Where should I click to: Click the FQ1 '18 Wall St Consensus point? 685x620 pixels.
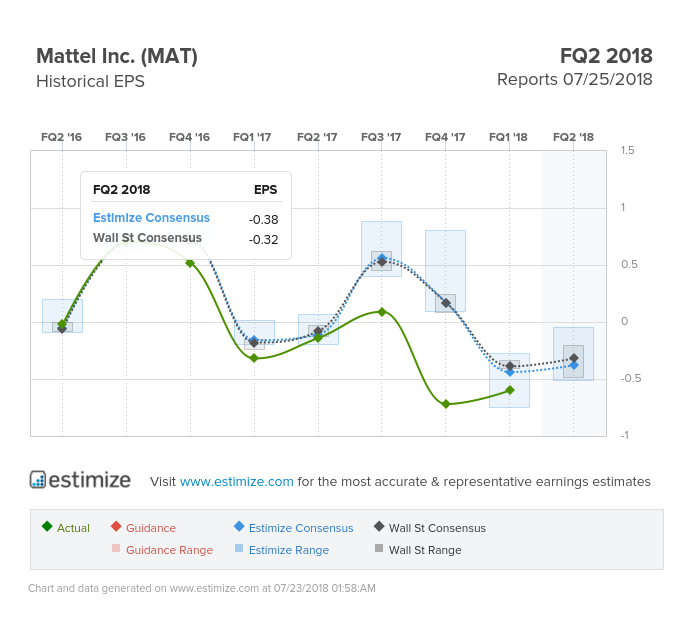pos(510,366)
